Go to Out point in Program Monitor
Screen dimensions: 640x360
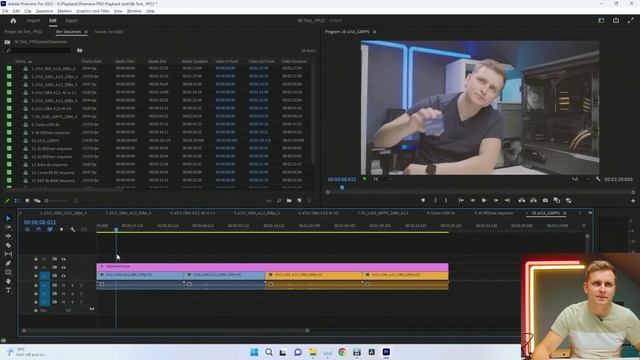(x=507, y=200)
